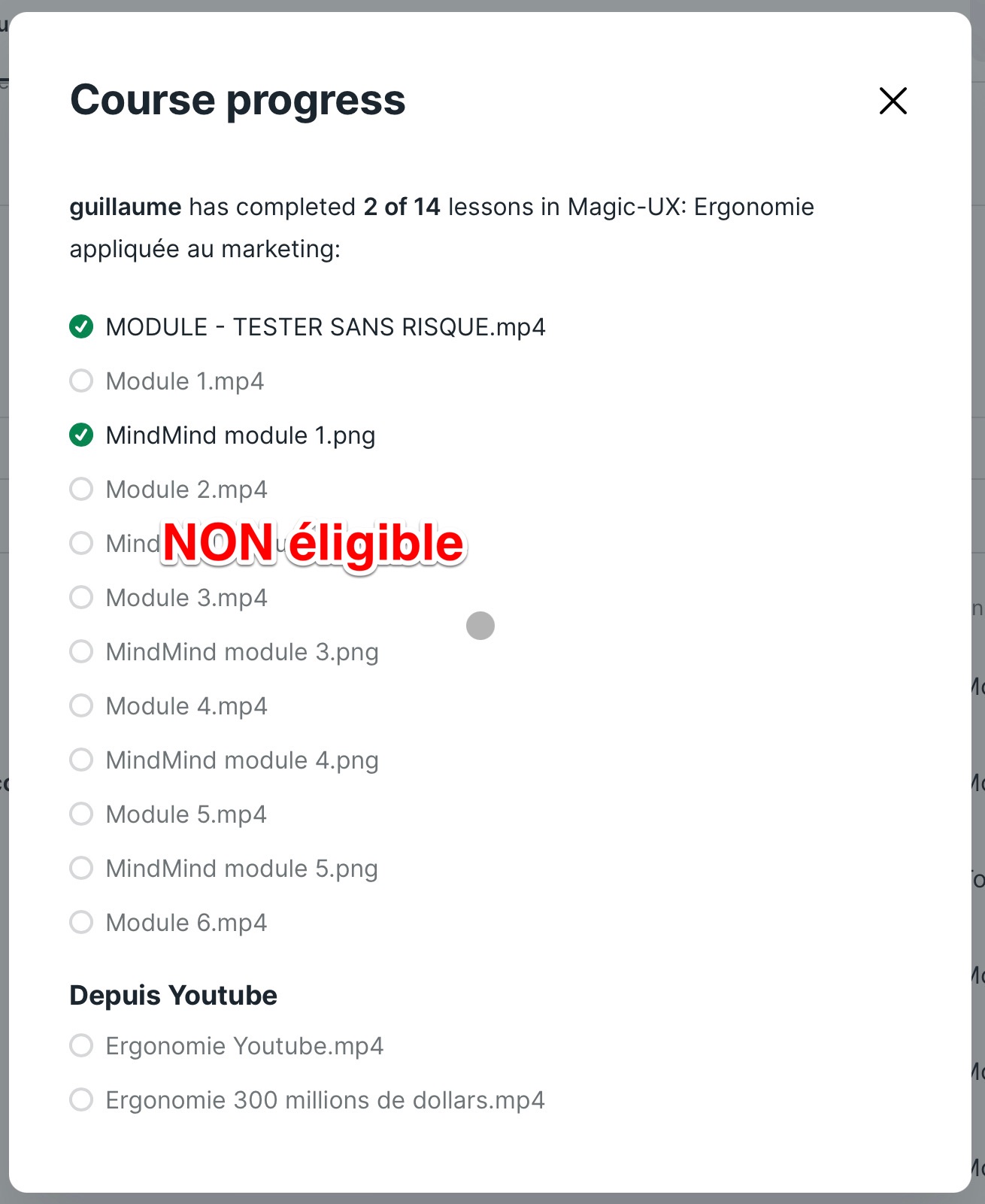The width and height of the screenshot is (985, 1204).
Task: Select the circle beside Module 6.mp4
Action: (x=81, y=923)
